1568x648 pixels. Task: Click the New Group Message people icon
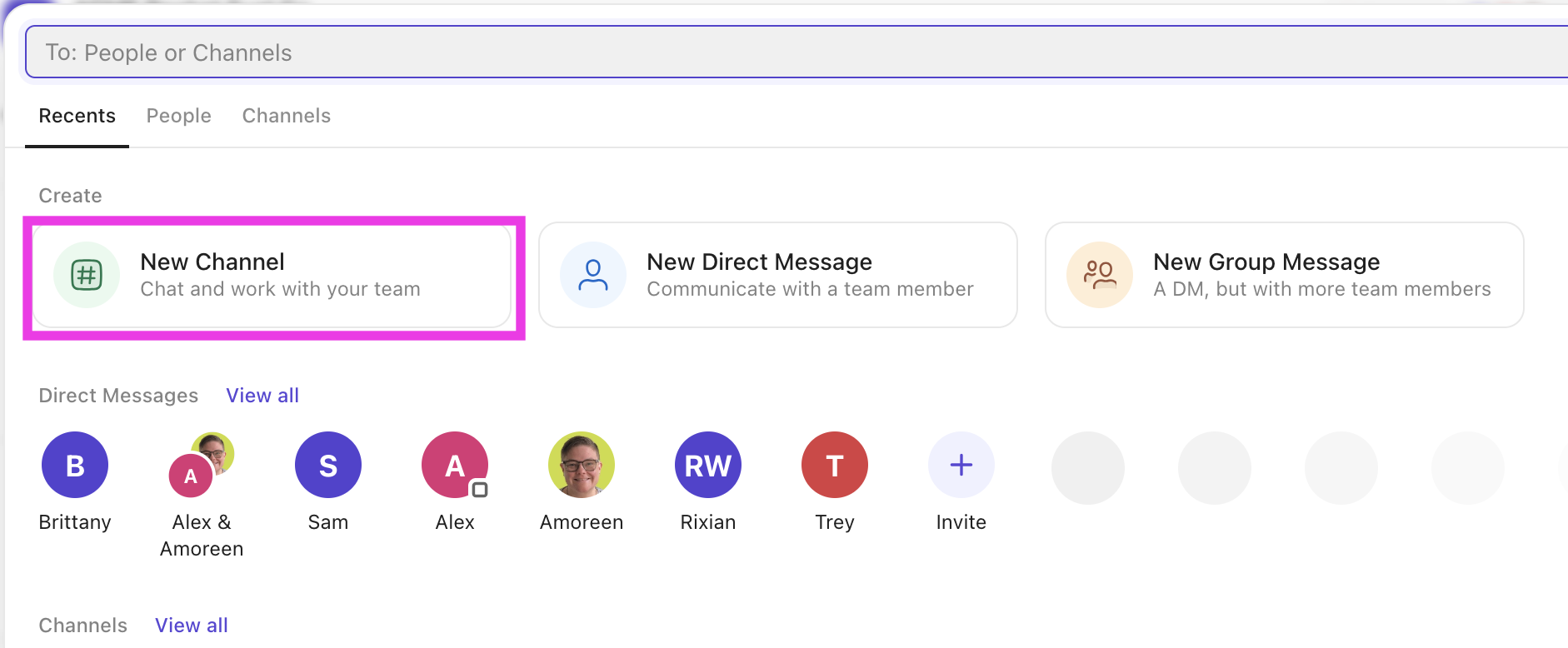pyautogui.click(x=1099, y=274)
